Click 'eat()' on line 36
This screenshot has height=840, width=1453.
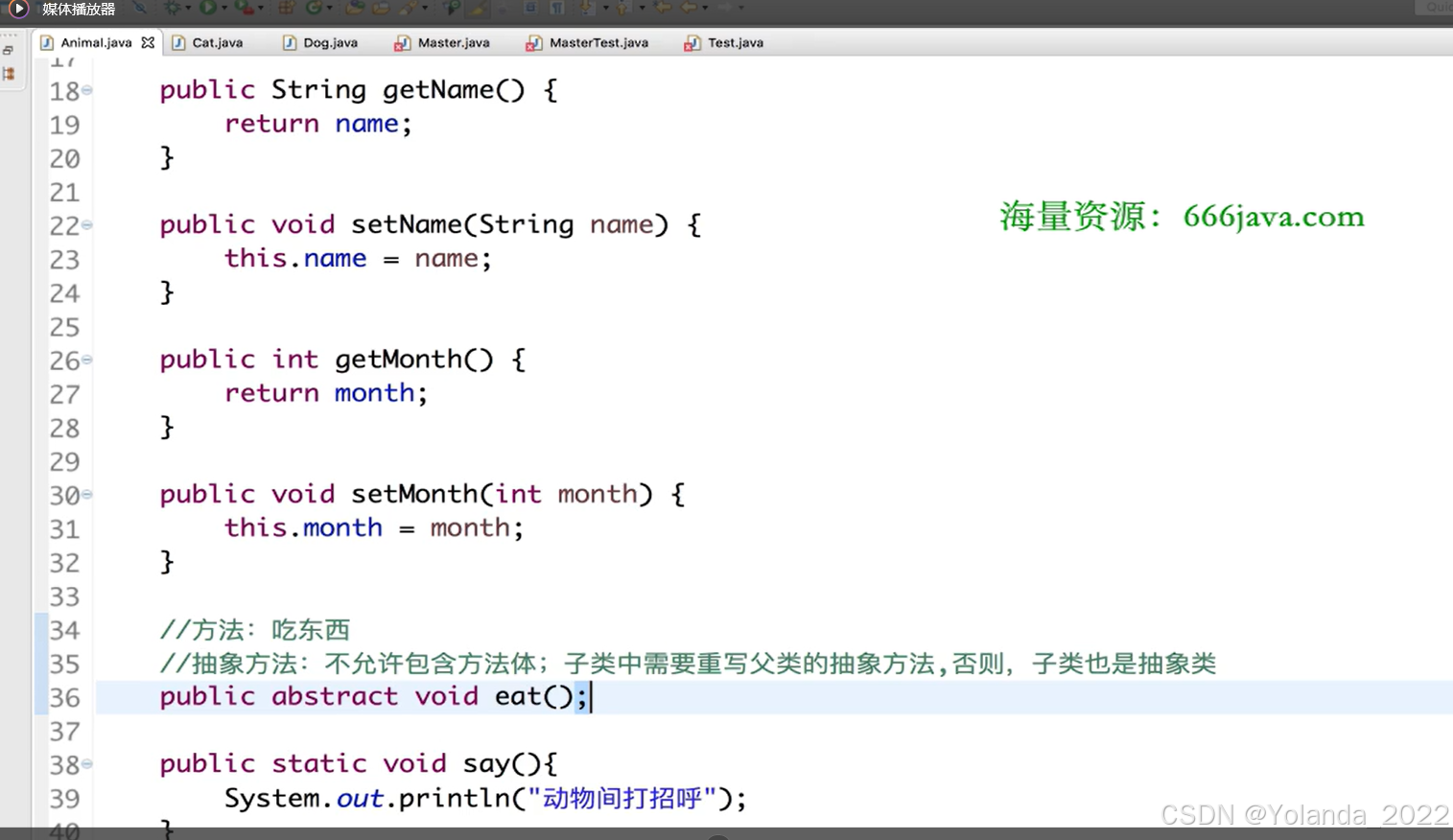tap(534, 696)
